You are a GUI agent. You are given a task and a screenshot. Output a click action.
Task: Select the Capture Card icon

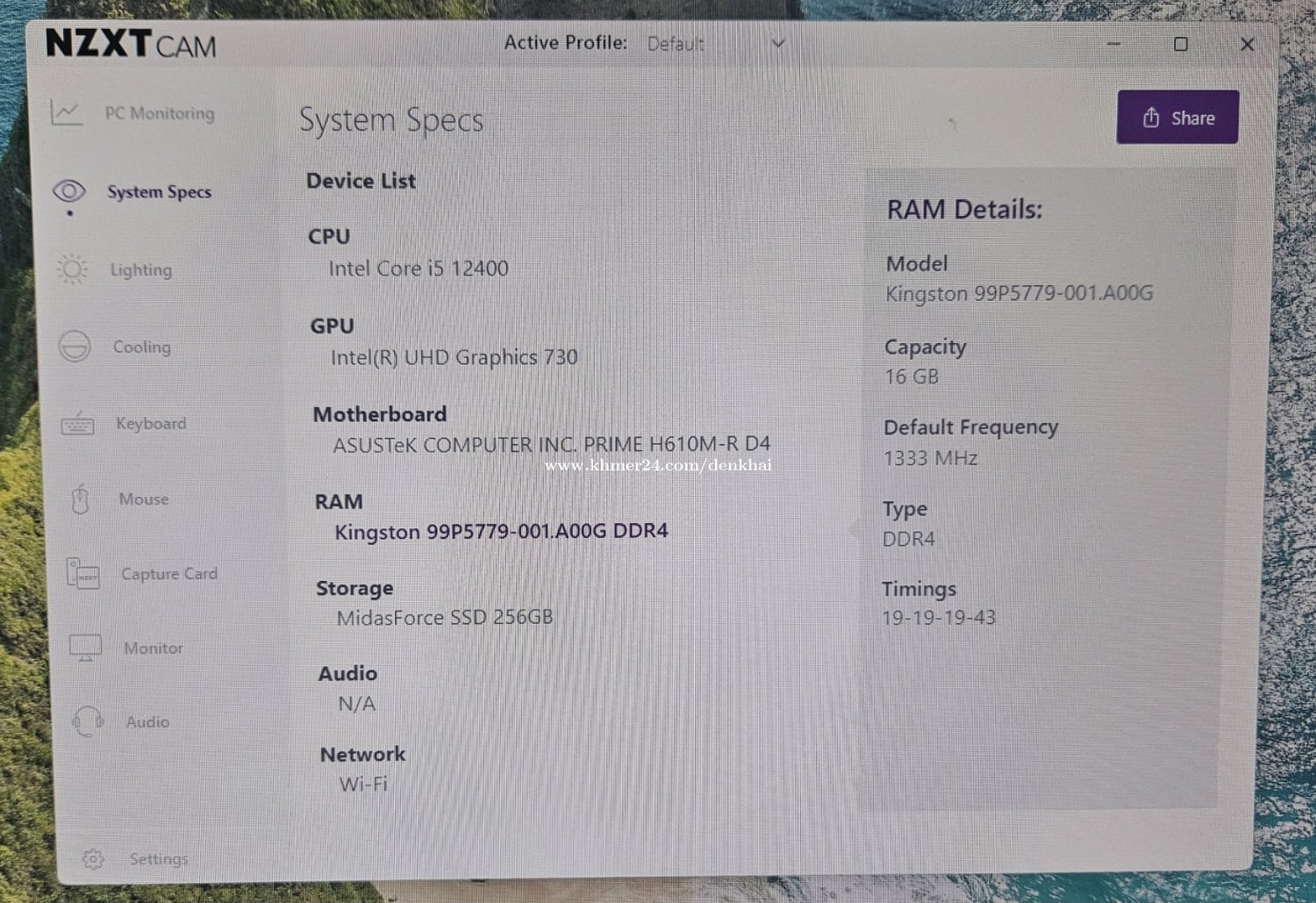coord(83,574)
